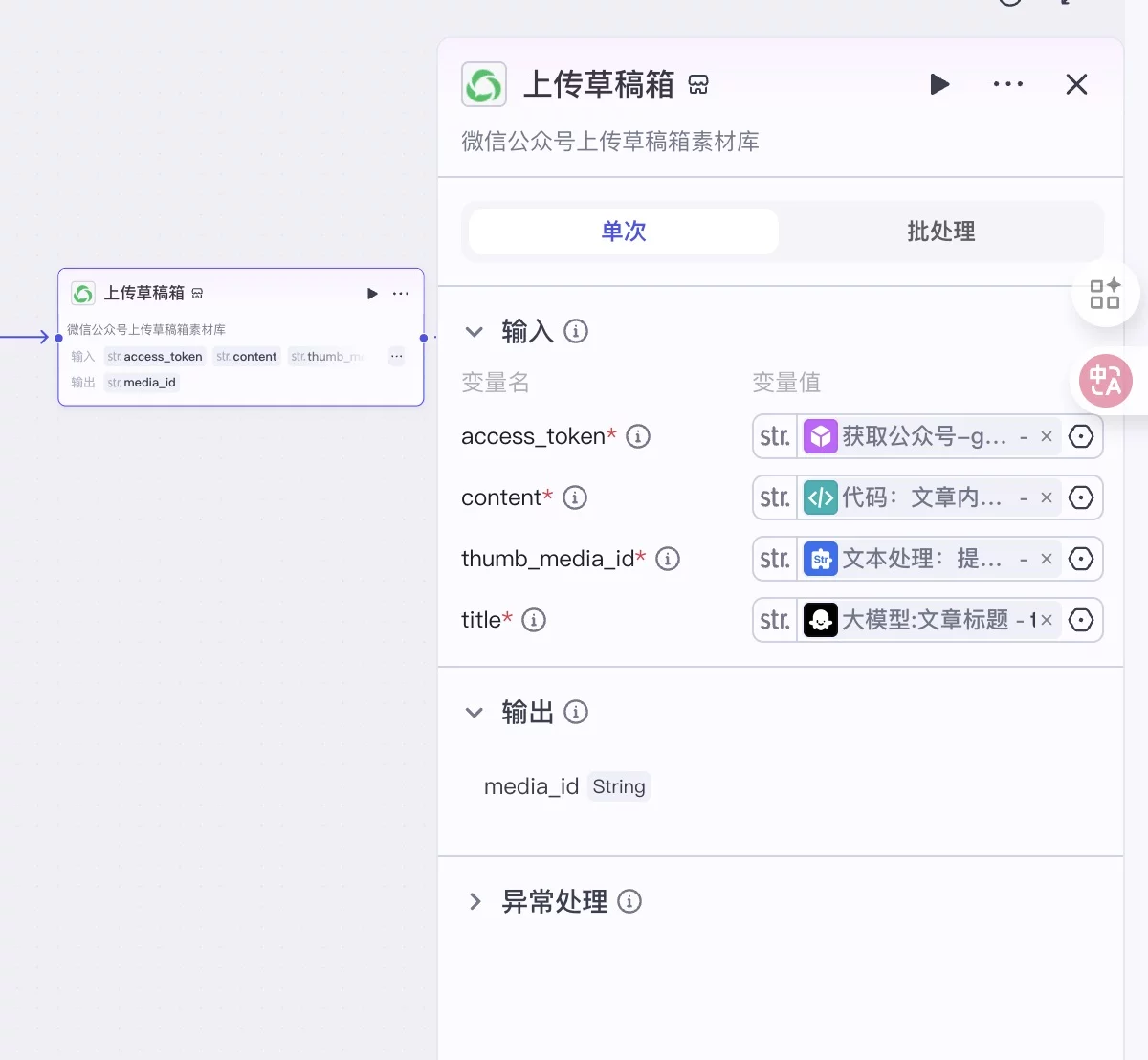Show hidden inputs via node's ellipsis chip
Screen dimensions: 1148x1060
(x=396, y=356)
